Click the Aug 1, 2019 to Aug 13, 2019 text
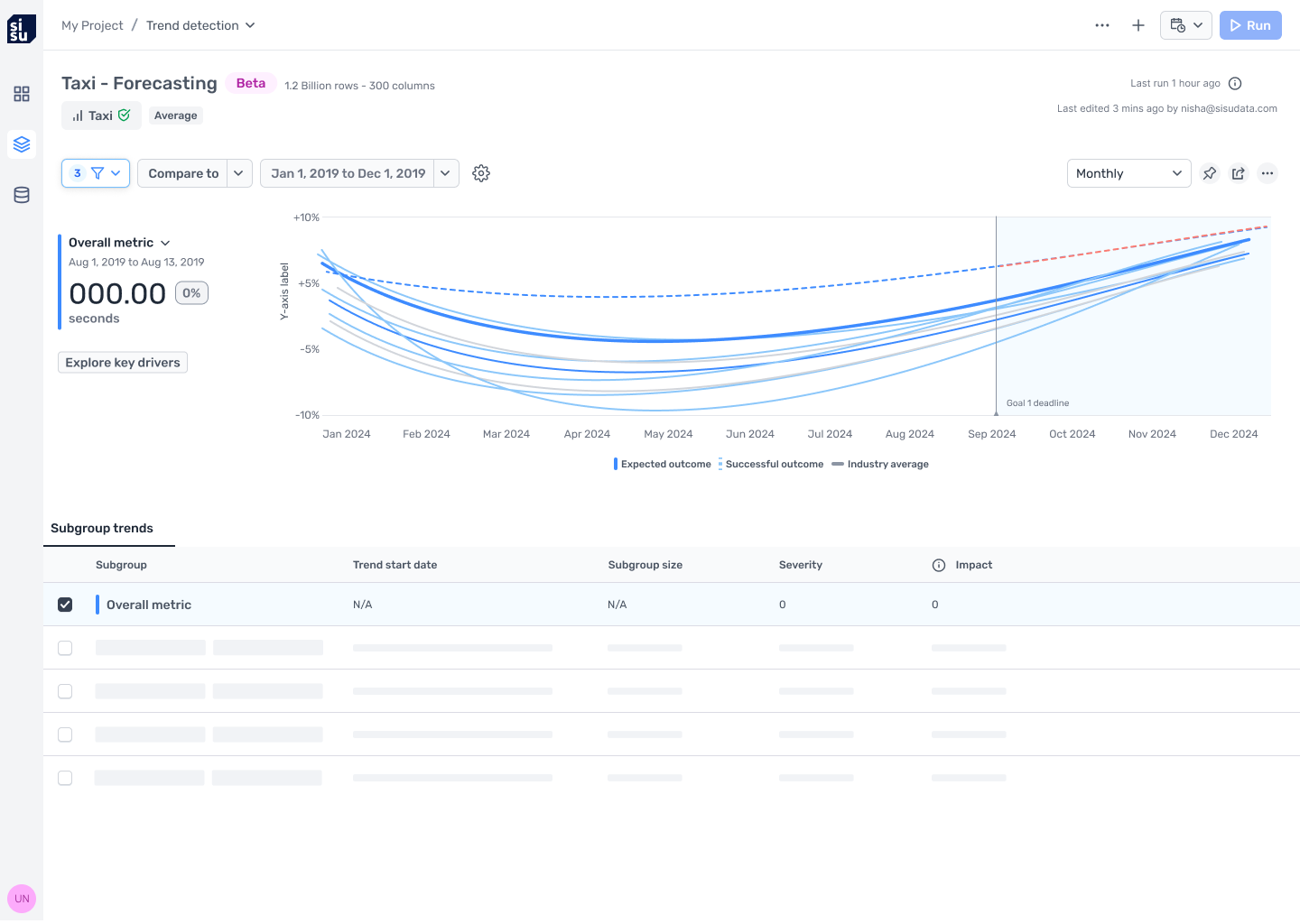This screenshot has height=924, width=1300. 136,262
